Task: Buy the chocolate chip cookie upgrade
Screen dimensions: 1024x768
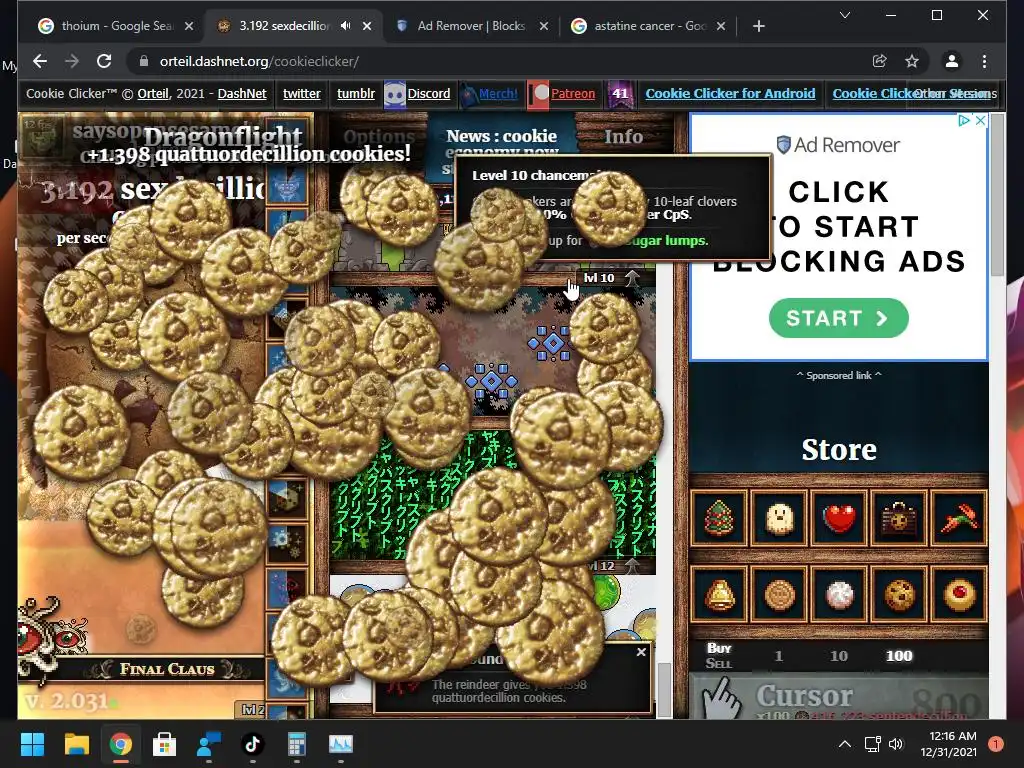Action: tap(899, 594)
